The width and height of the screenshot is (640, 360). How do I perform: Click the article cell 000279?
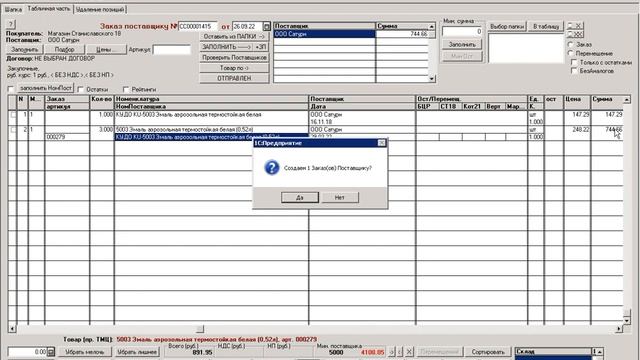point(67,137)
